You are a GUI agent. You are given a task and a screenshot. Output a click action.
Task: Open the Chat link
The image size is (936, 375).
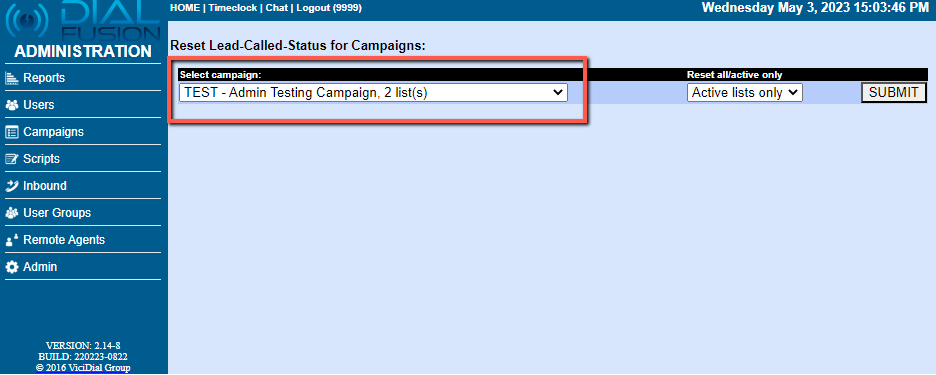[276, 8]
